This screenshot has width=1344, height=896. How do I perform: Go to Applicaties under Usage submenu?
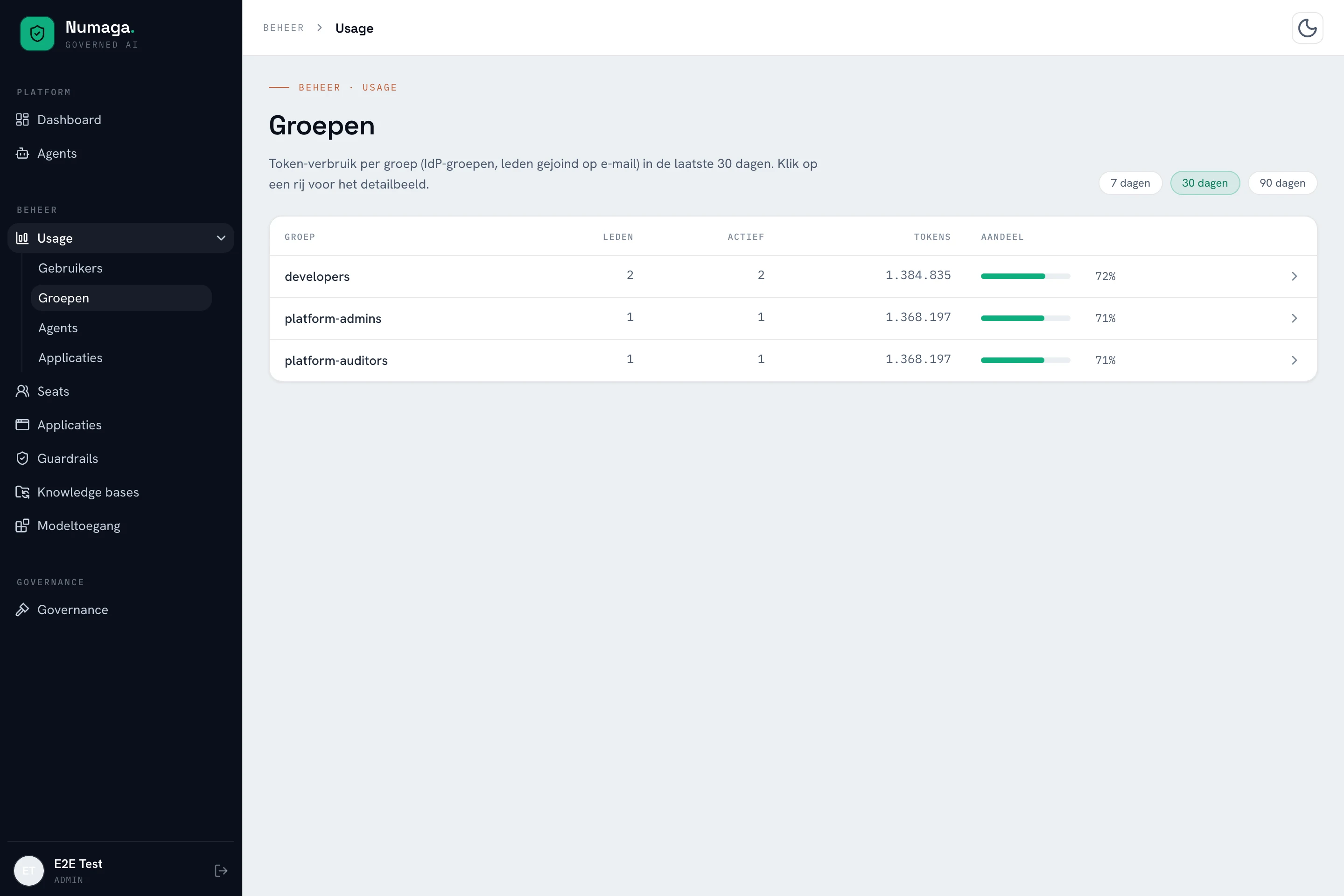click(121, 358)
